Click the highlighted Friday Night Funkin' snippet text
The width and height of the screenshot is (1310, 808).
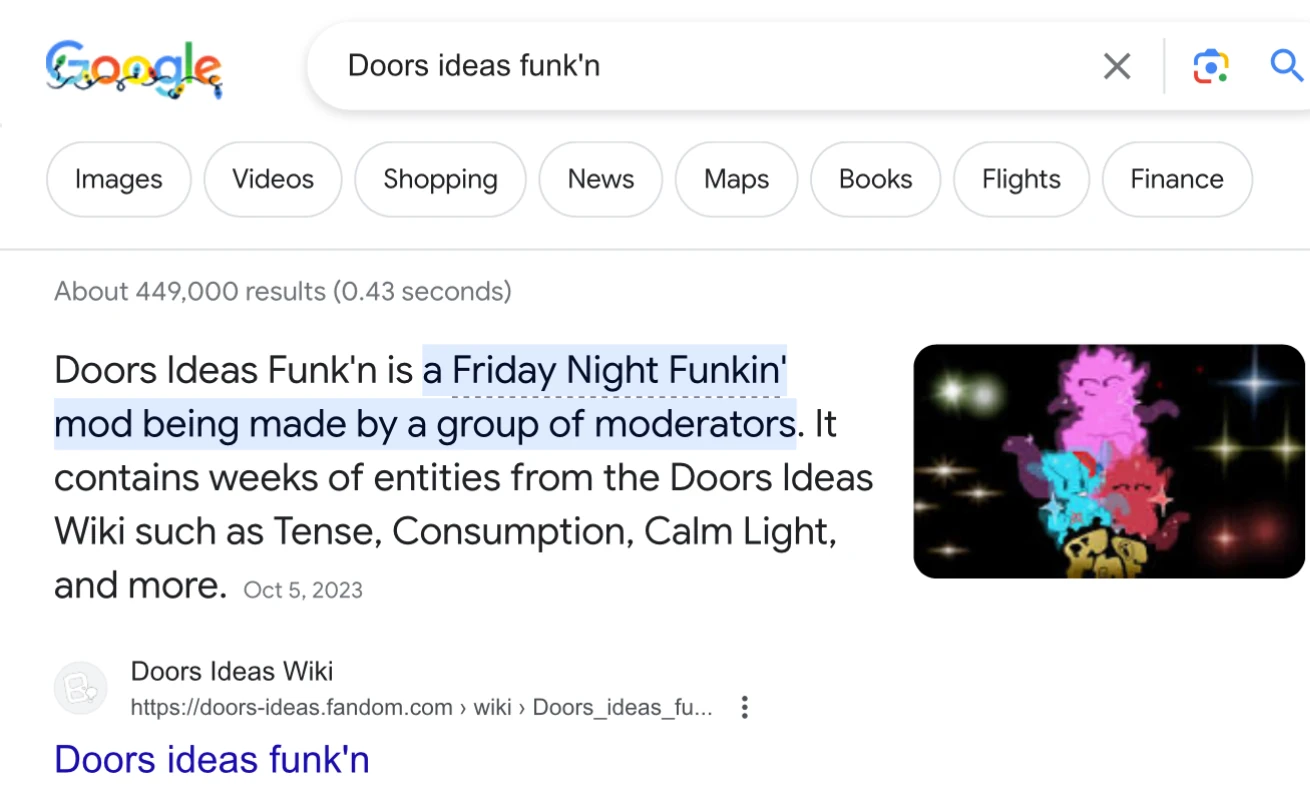[x=604, y=370]
